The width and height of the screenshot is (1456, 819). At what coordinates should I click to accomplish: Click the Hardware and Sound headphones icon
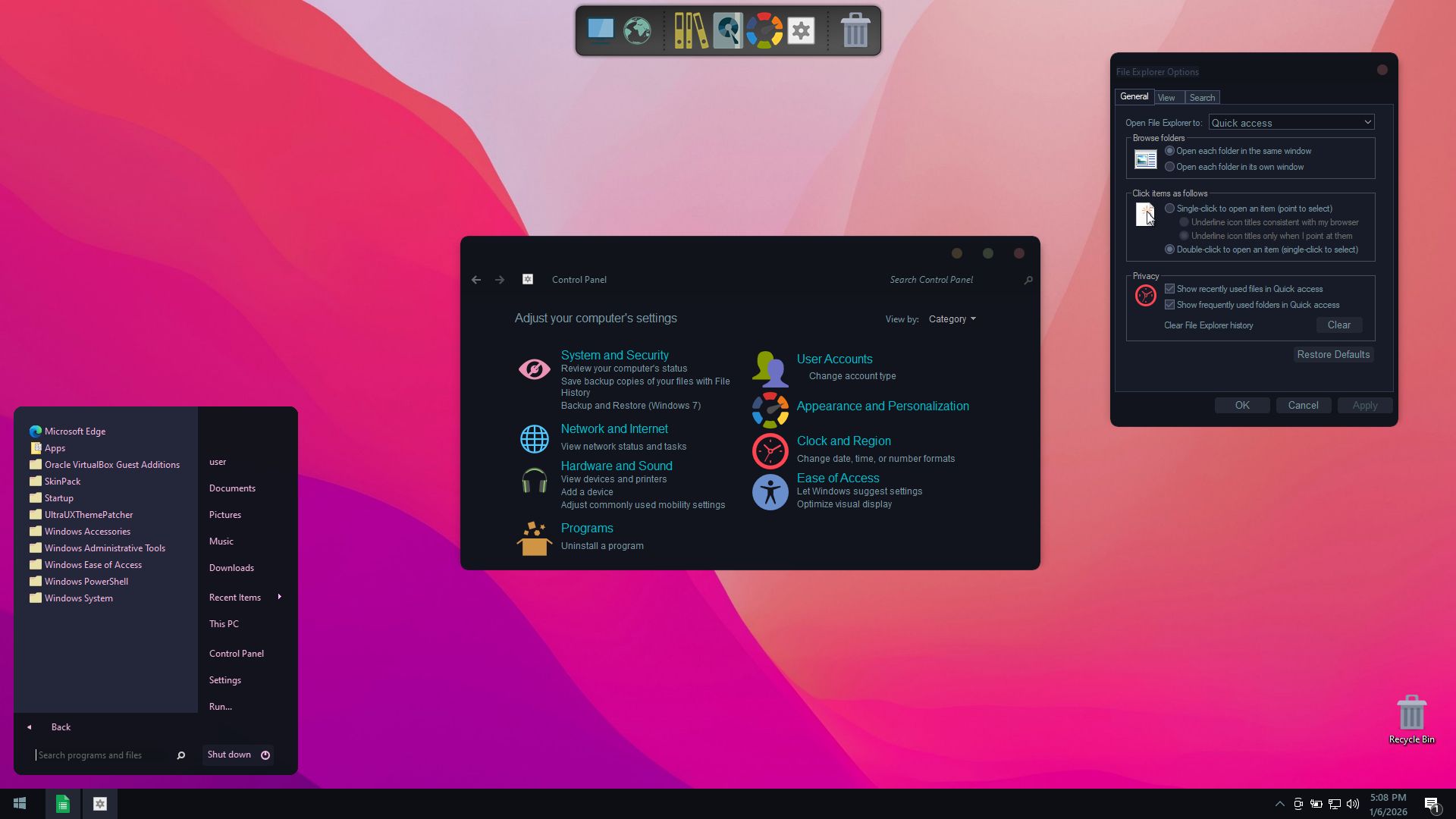[x=534, y=482]
